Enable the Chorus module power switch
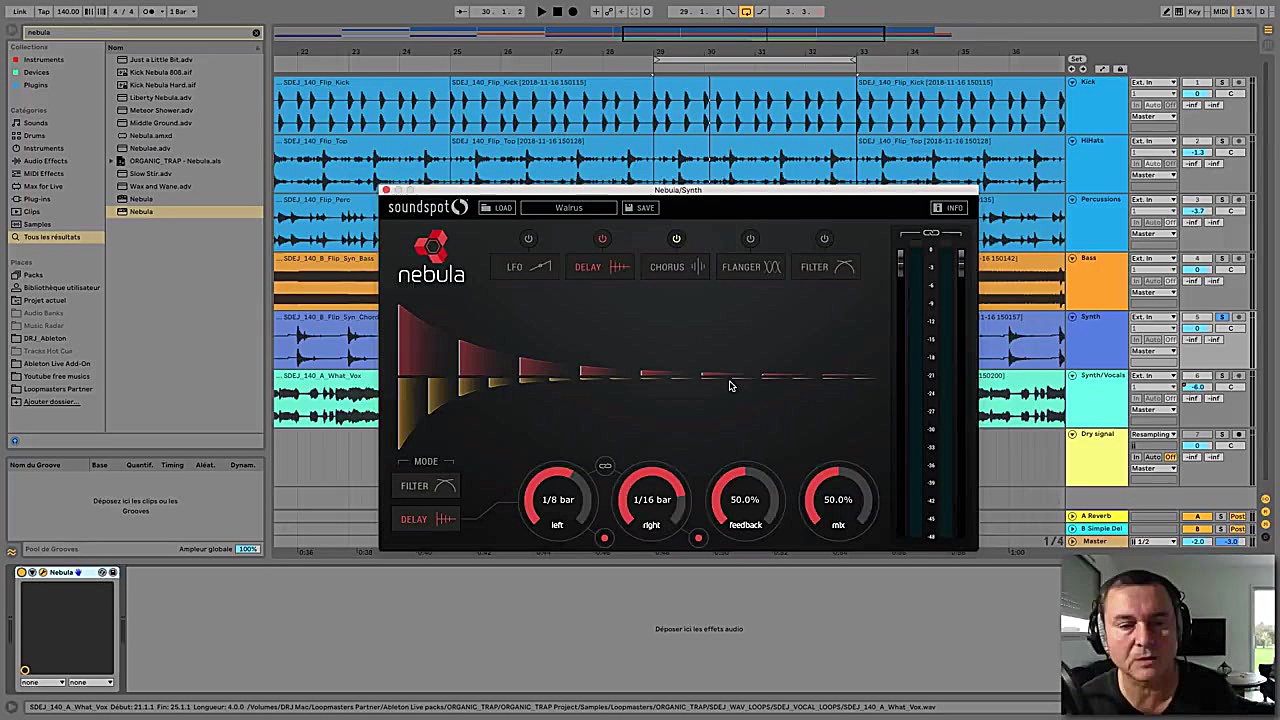Screen dimensions: 1280x720 tap(676, 238)
